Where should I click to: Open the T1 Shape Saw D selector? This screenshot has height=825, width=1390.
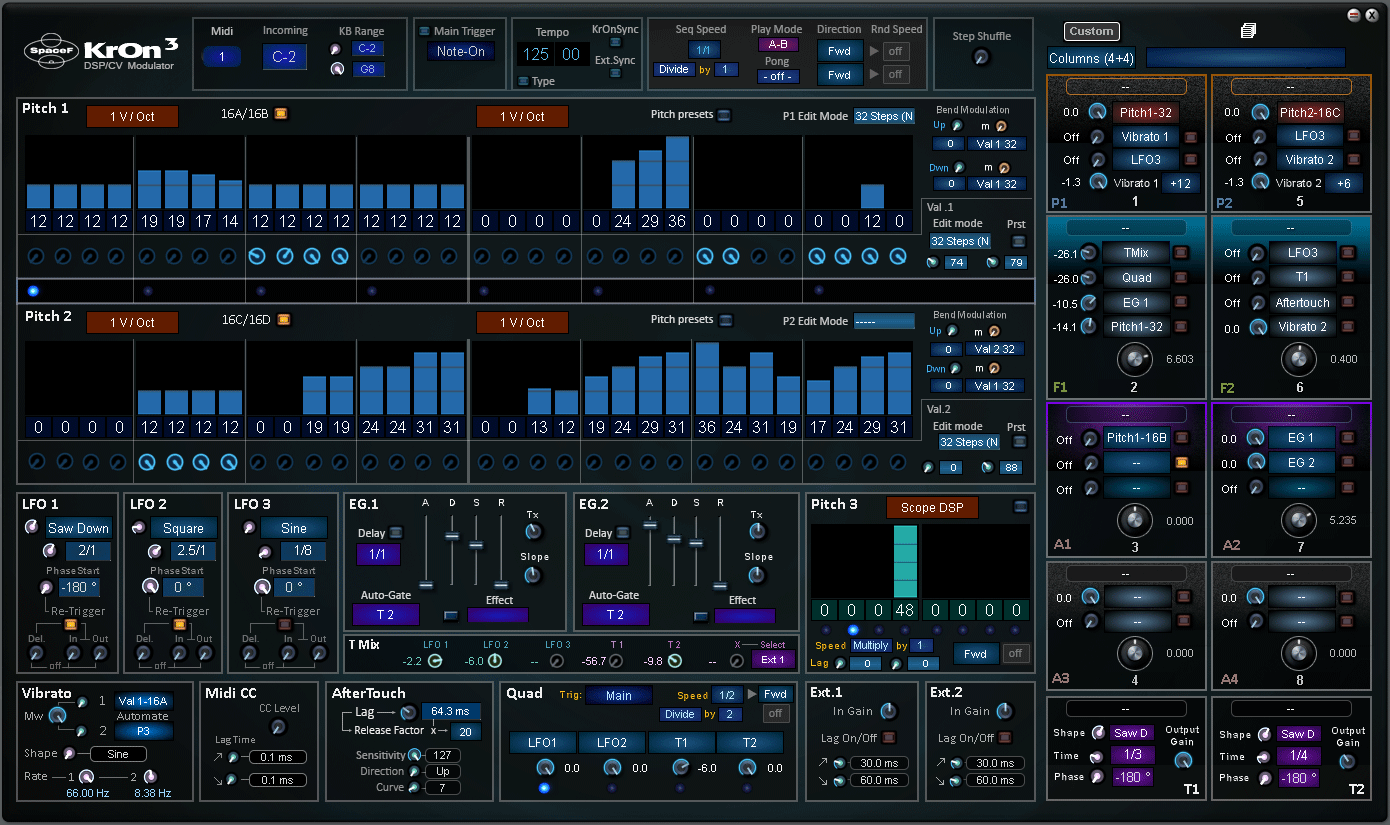(x=1132, y=734)
